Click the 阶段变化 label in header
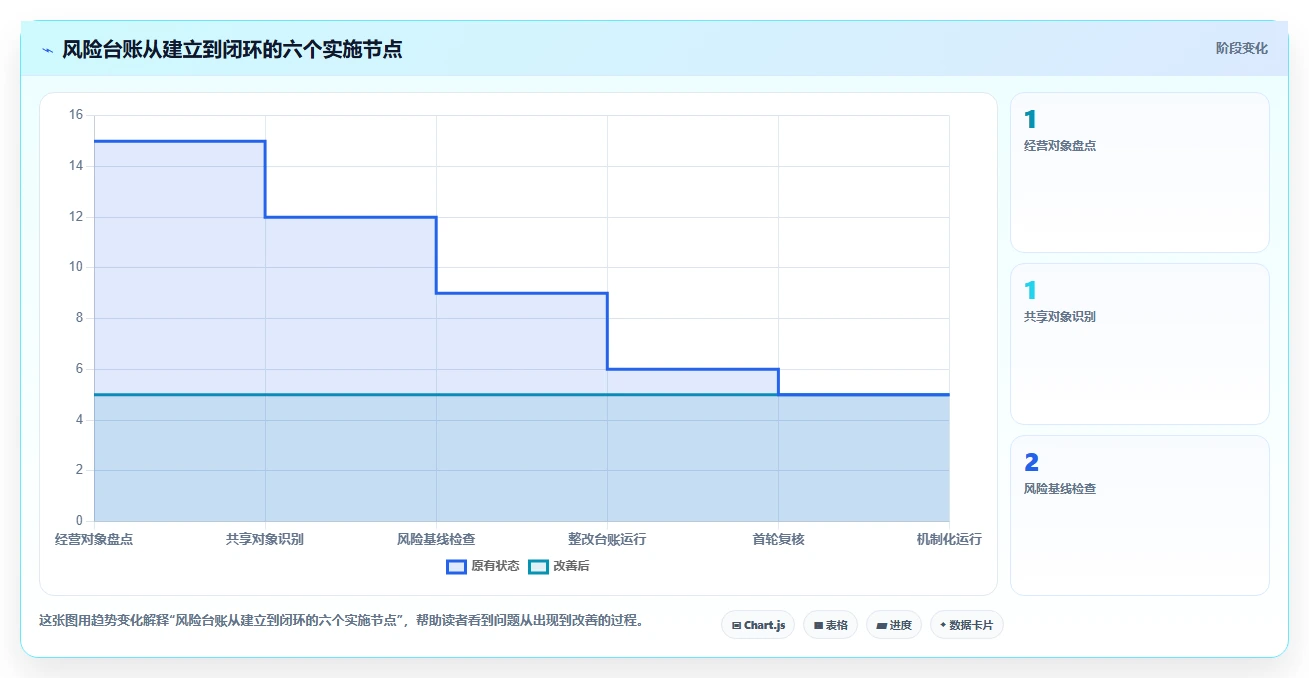 point(1241,48)
